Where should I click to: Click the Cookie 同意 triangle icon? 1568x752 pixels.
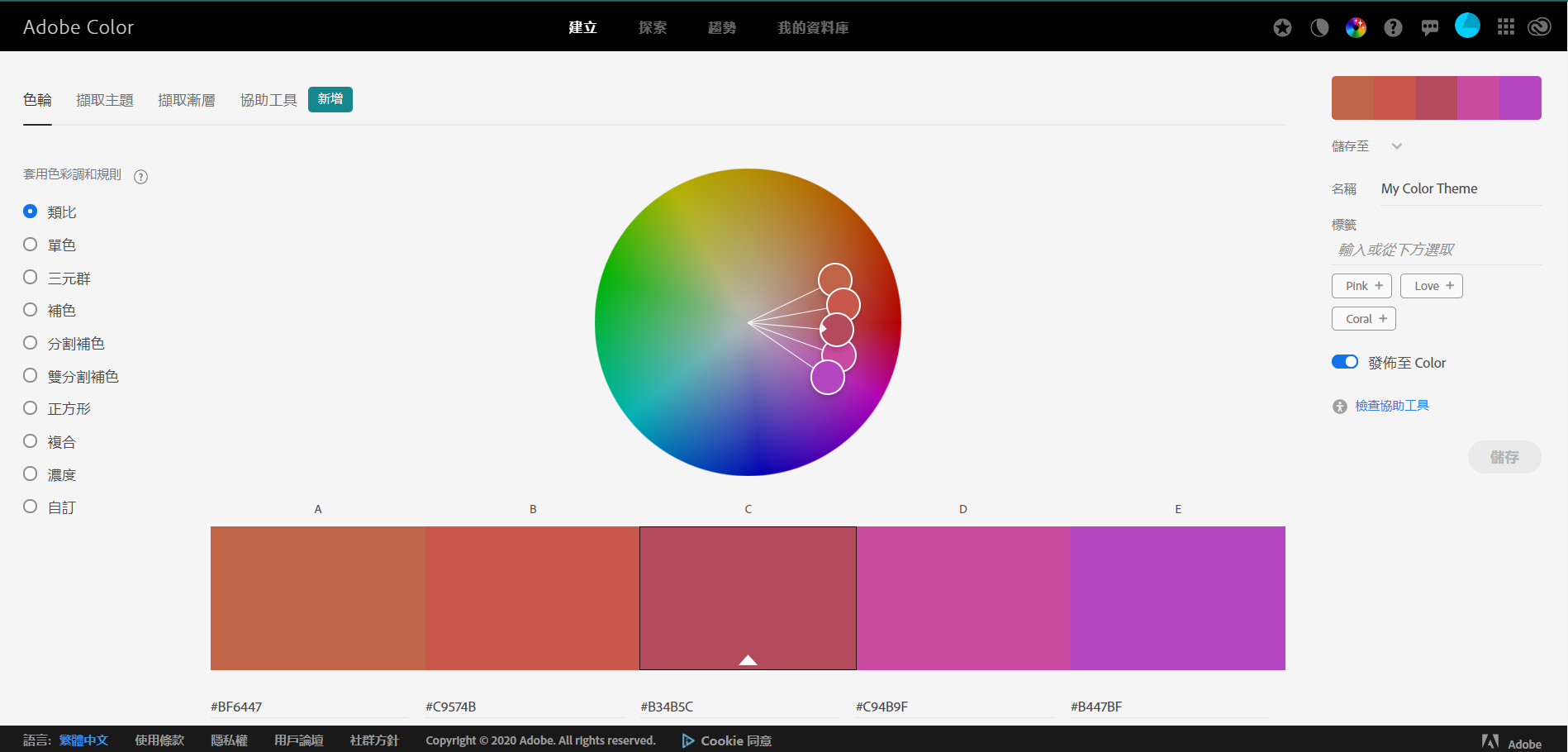pos(688,740)
